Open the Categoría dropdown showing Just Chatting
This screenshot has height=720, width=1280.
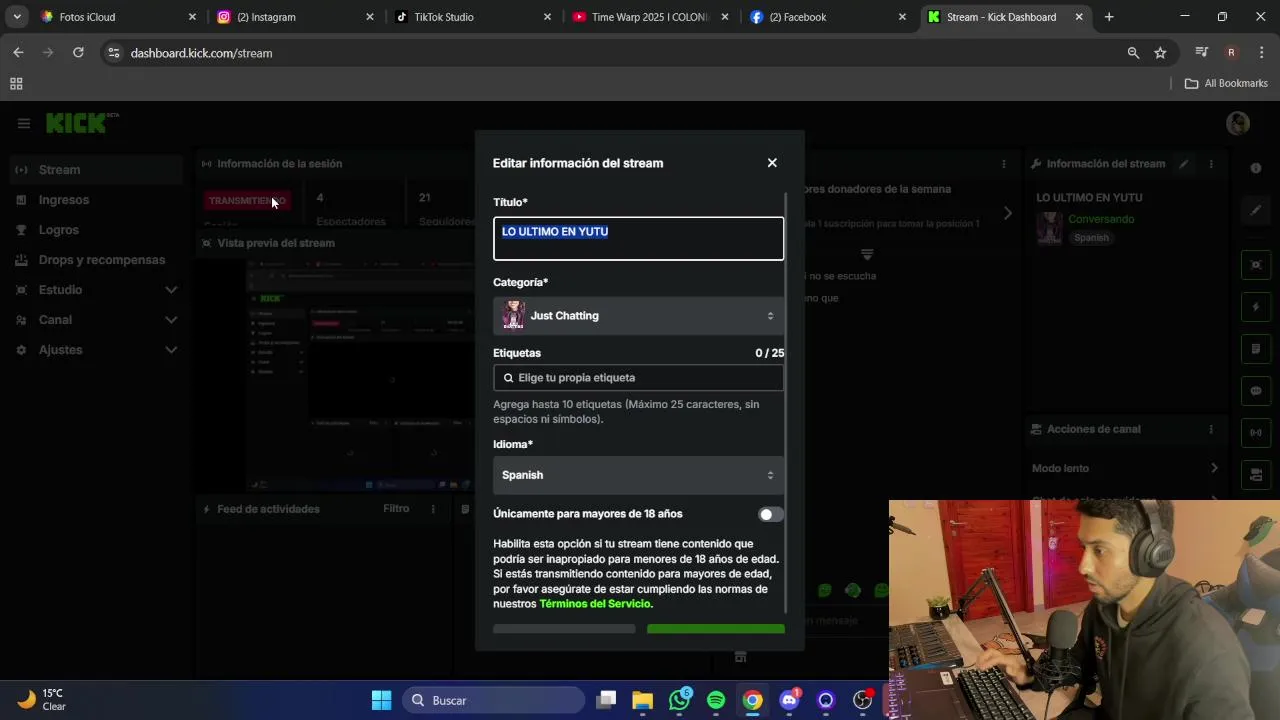(x=638, y=316)
